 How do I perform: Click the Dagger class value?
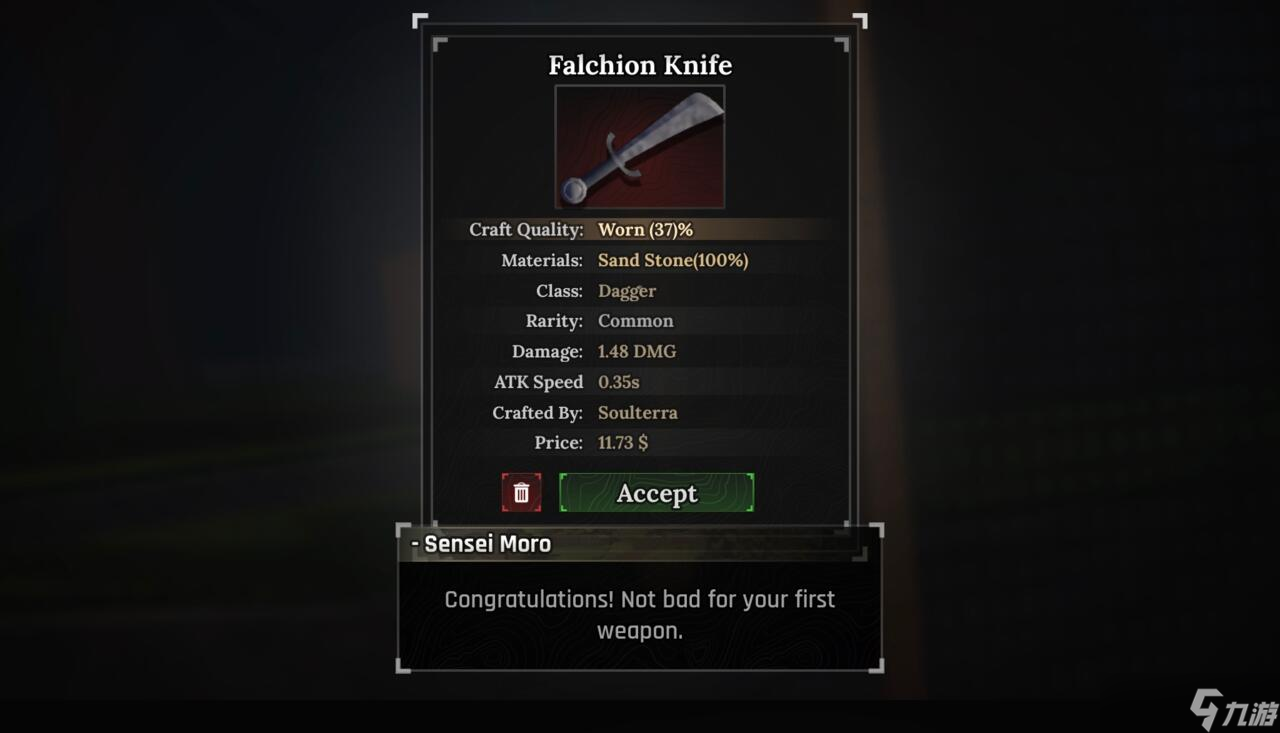pyautogui.click(x=627, y=291)
